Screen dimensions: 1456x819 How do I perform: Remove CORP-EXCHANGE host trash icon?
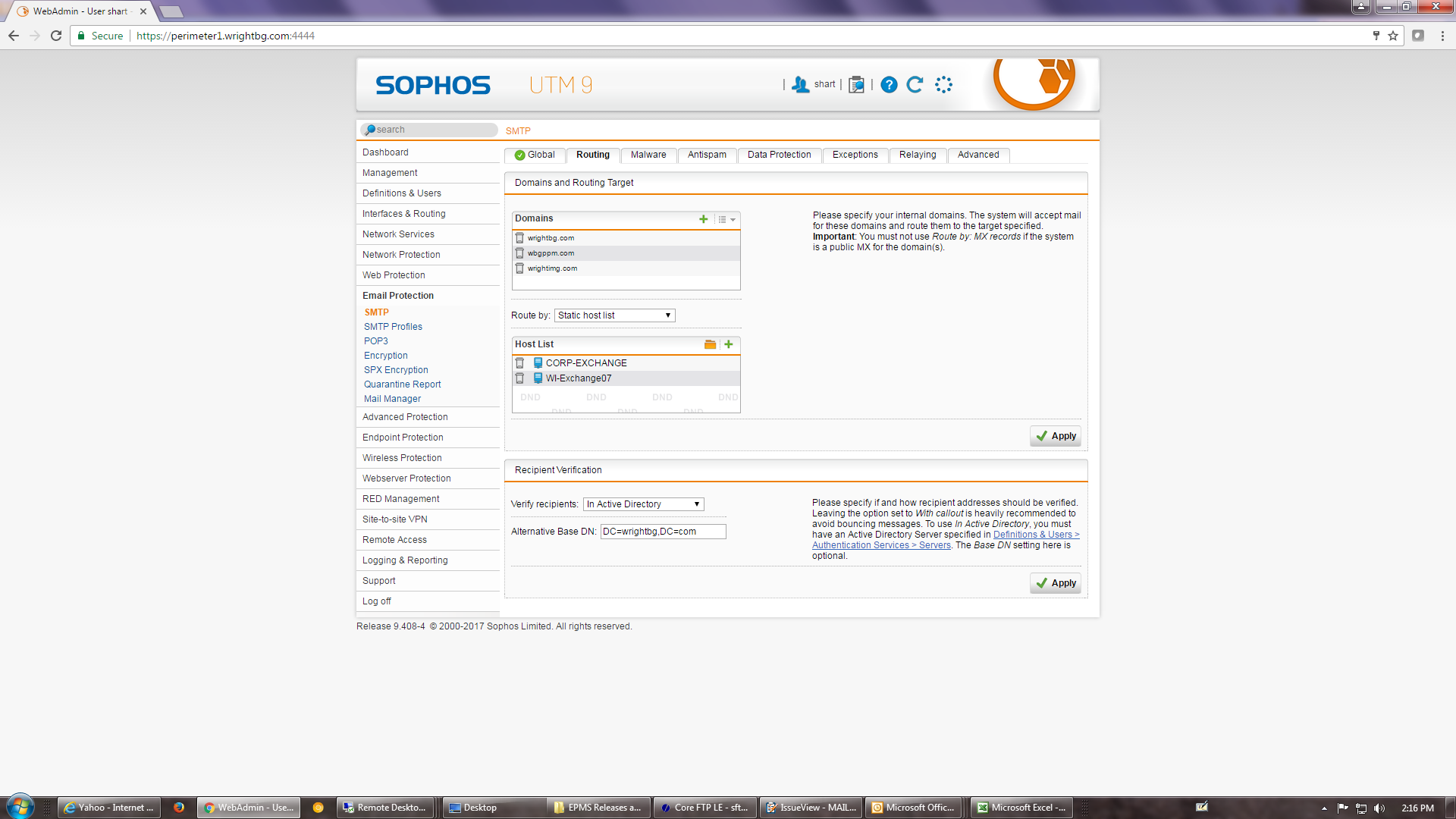coord(519,363)
